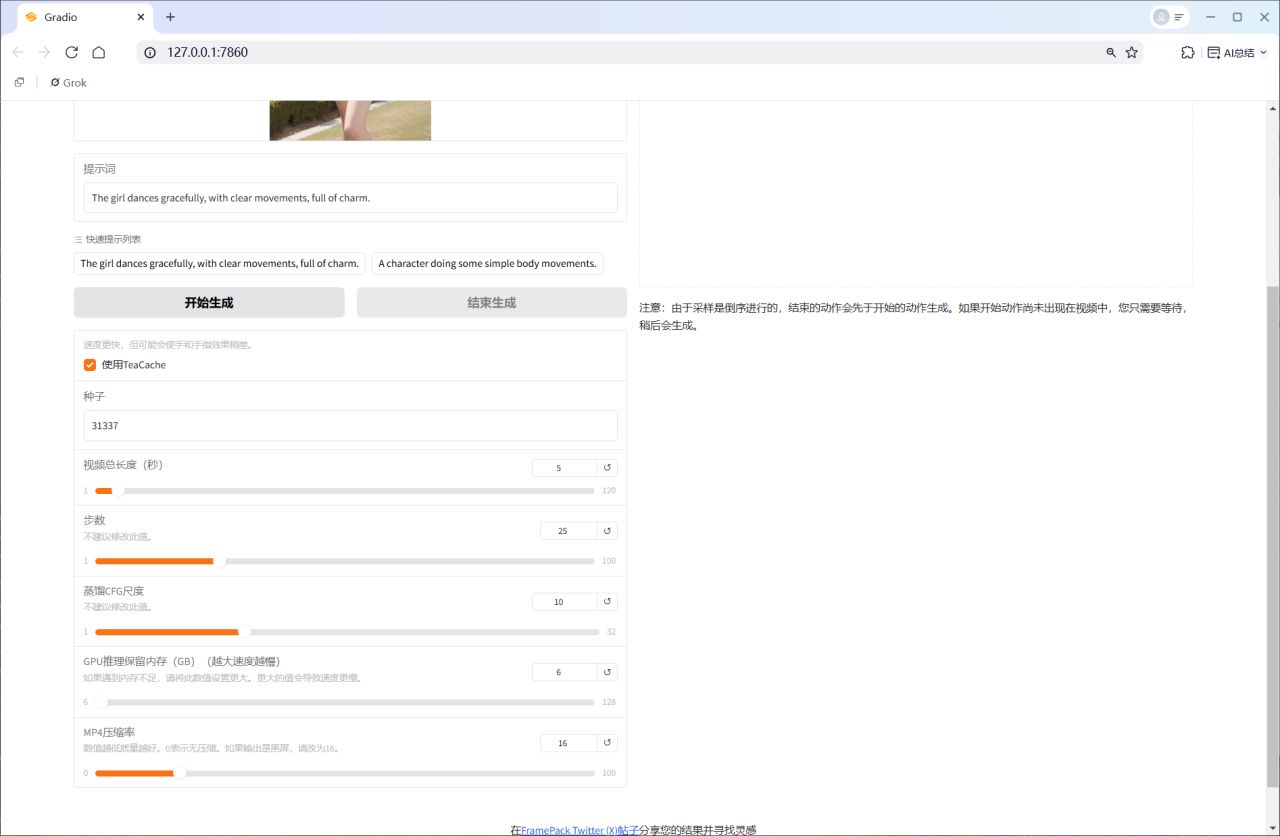
Task: Go to the browser home page
Action: [98, 52]
